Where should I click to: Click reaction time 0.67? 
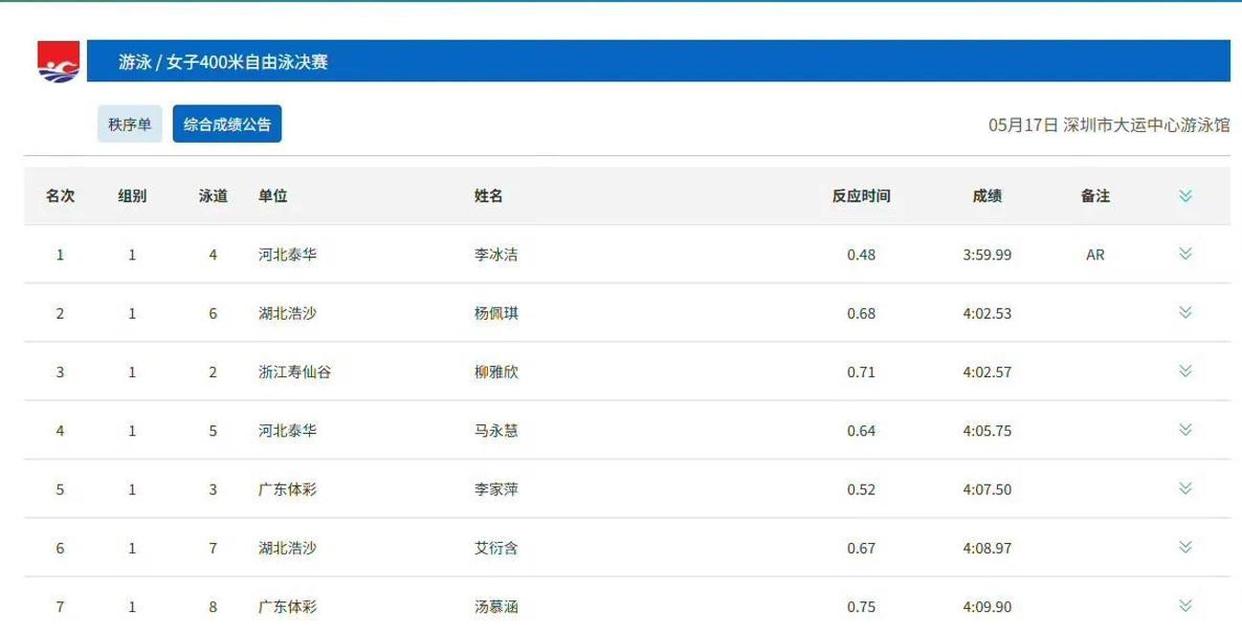[x=861, y=548]
